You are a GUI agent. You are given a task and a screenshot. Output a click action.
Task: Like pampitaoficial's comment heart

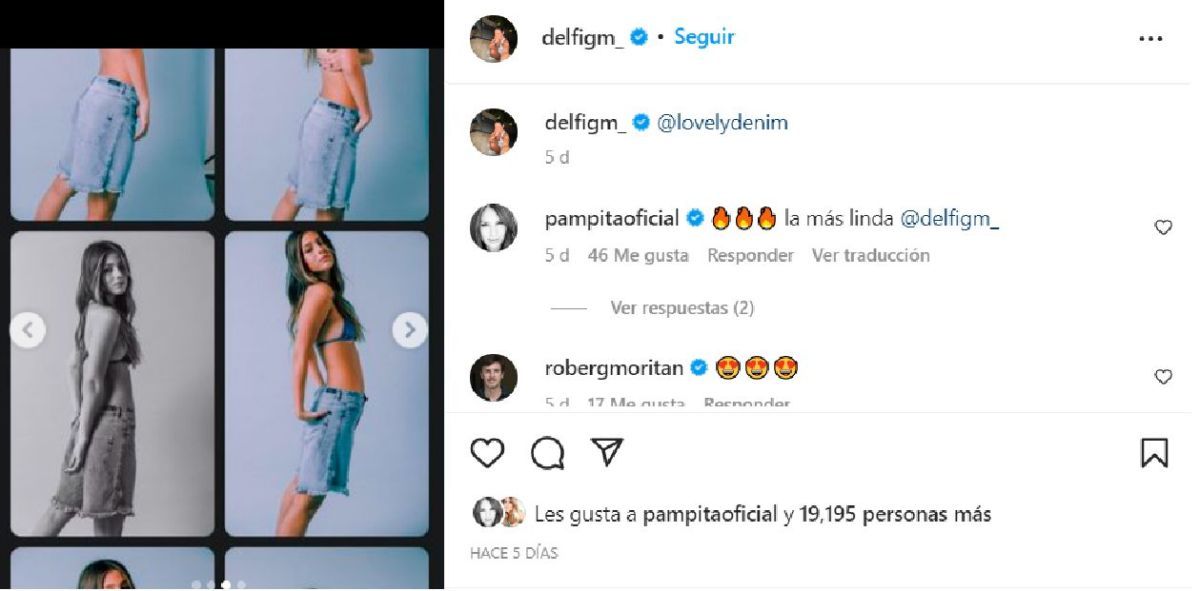pyautogui.click(x=1163, y=228)
